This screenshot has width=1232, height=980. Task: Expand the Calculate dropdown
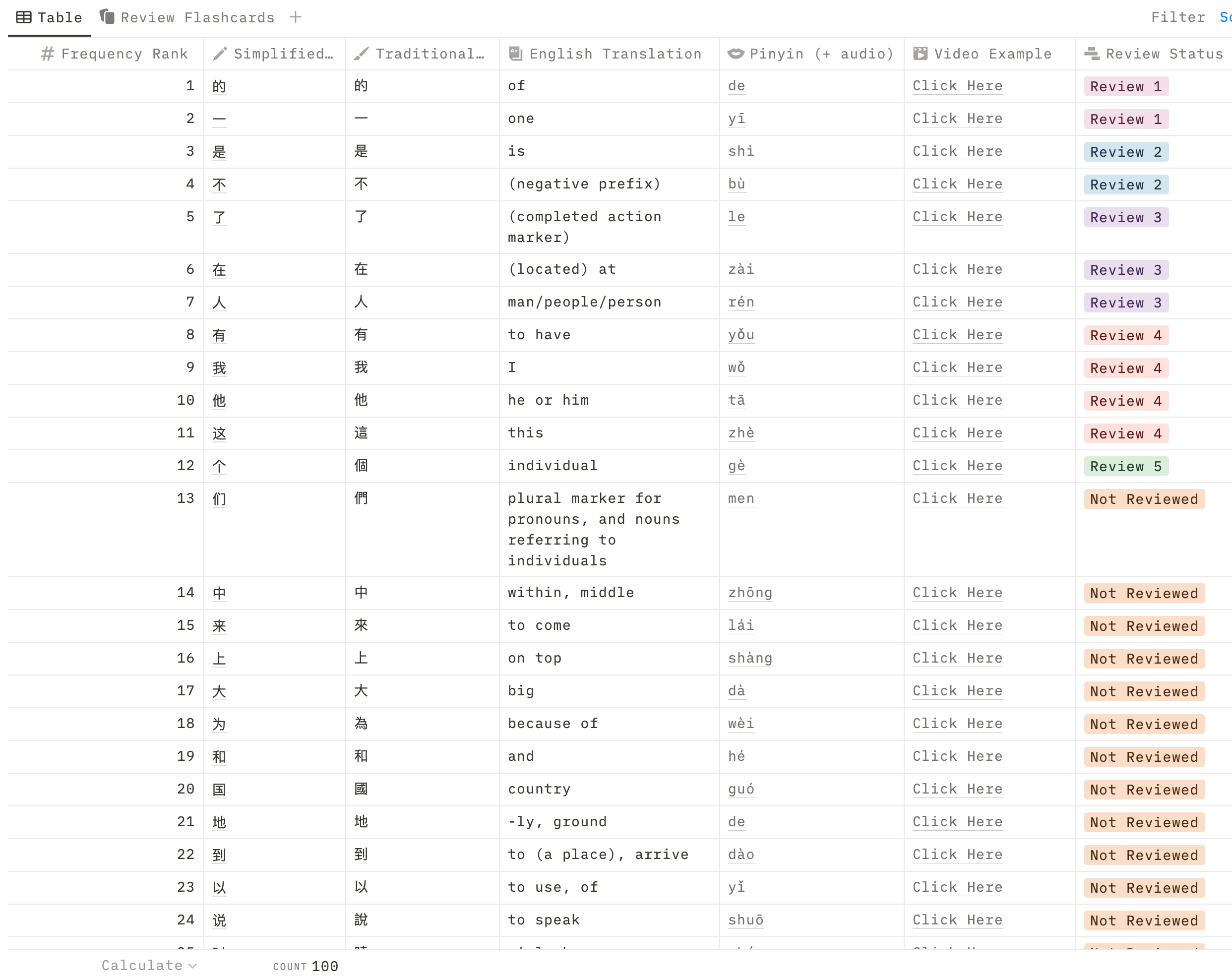149,965
